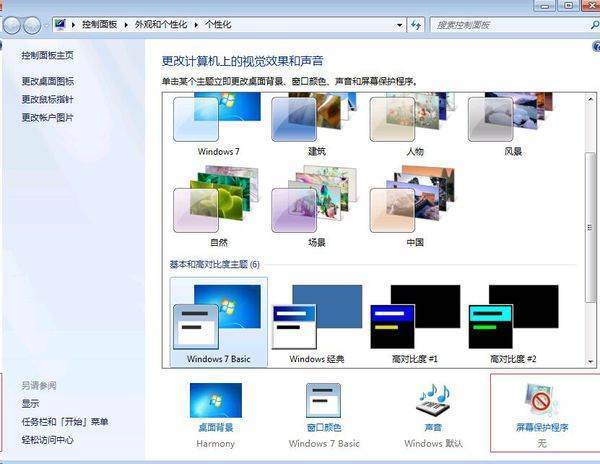Open 更改帐户图片 link
This screenshot has width=600, height=464.
click(47, 117)
